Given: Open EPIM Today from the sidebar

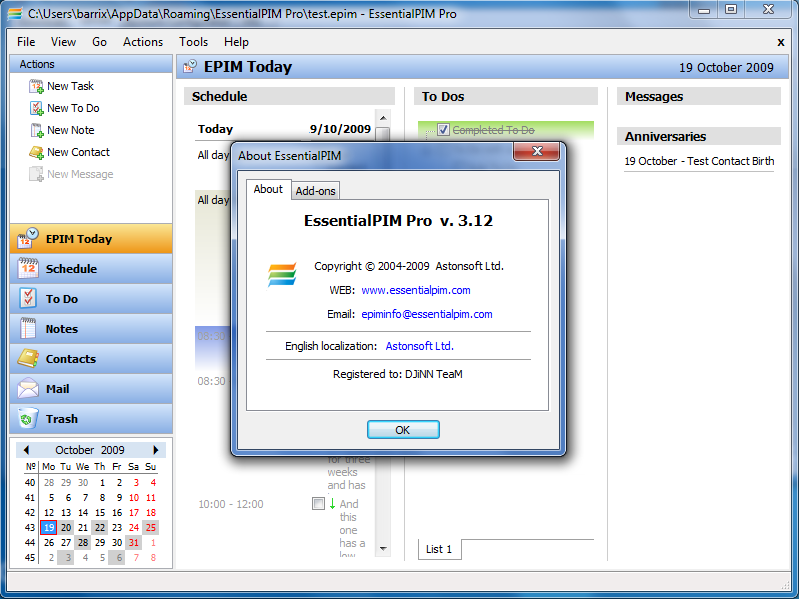Looking at the screenshot, I should coord(91,239).
